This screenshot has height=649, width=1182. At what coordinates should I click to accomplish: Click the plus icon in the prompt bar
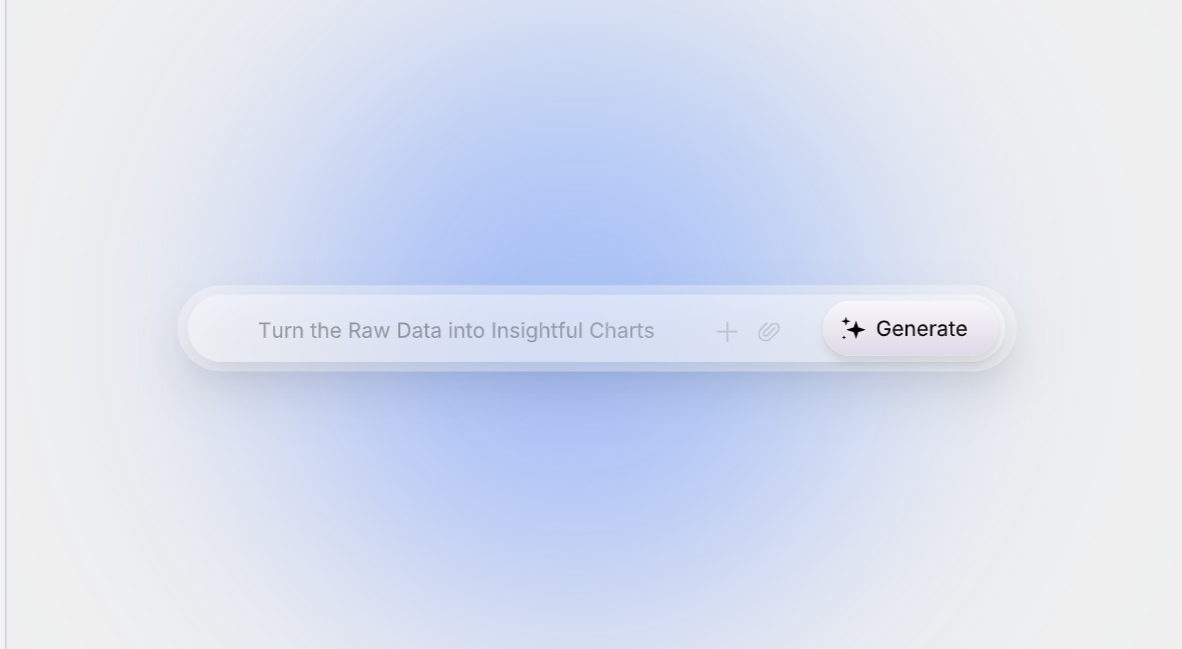727,331
